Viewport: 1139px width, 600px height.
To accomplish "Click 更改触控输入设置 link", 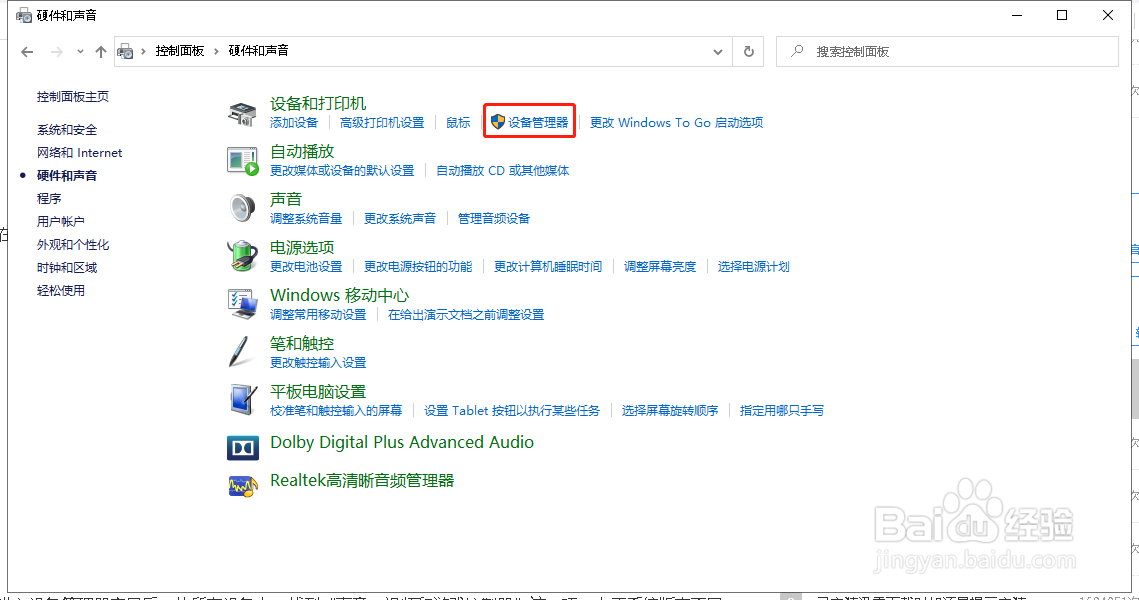I will 318,362.
